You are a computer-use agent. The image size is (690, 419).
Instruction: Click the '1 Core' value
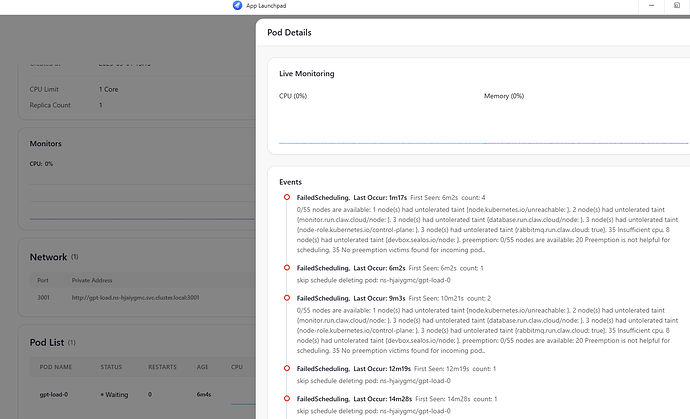pos(108,89)
